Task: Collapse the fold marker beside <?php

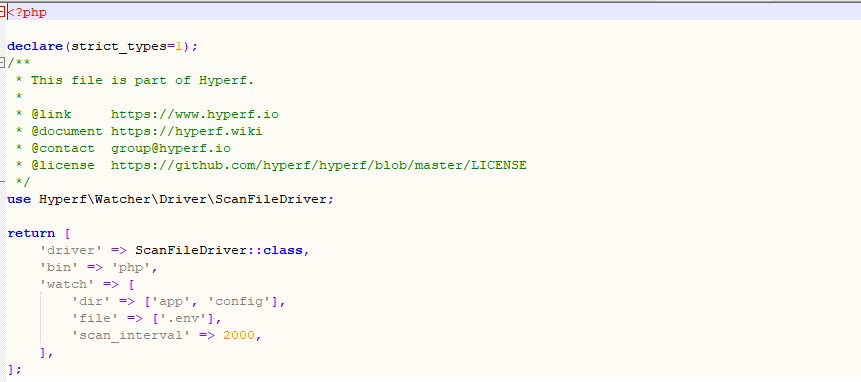Action: pos(2,12)
